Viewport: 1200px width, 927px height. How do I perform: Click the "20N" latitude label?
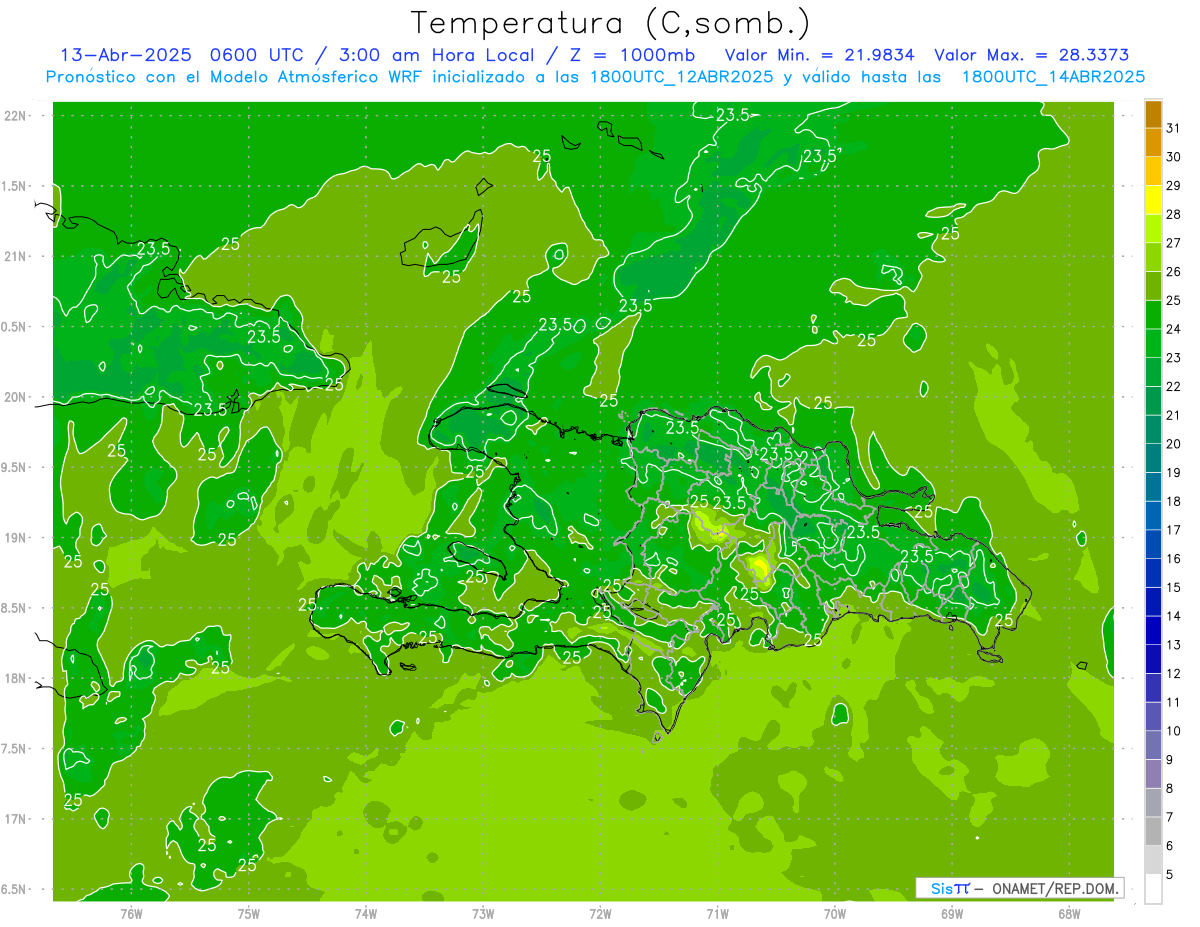pyautogui.click(x=14, y=397)
